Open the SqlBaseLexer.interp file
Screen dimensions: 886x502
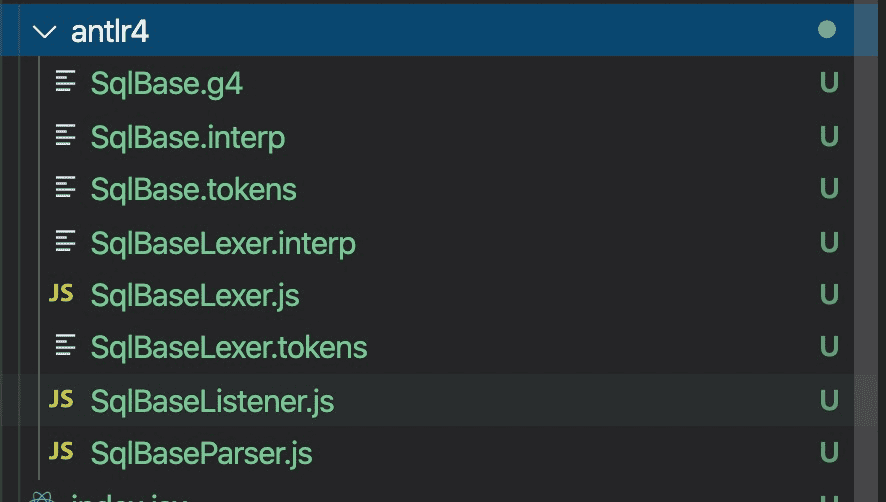pyautogui.click(x=222, y=242)
